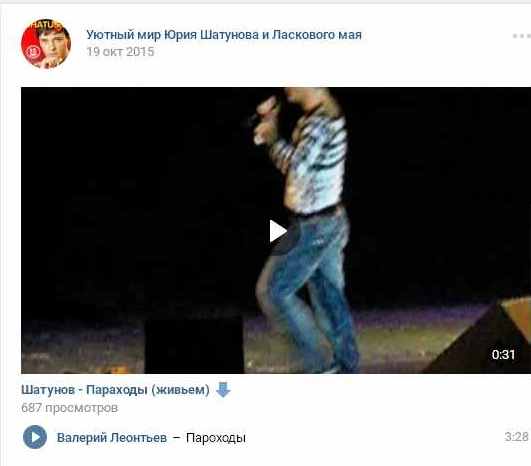Open Уютный мир Юрия Шатунова community link
This screenshot has height=466, width=531.
point(224,35)
